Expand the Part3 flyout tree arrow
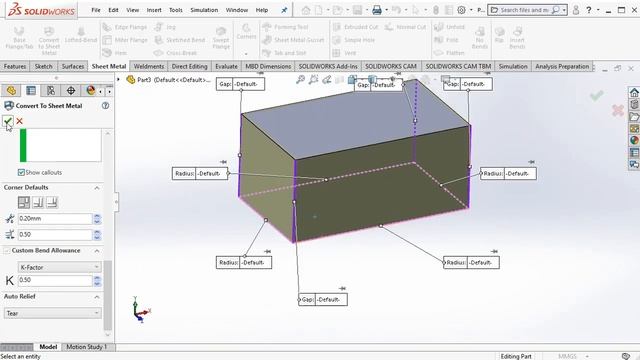This screenshot has height=360, width=640. coord(118,80)
